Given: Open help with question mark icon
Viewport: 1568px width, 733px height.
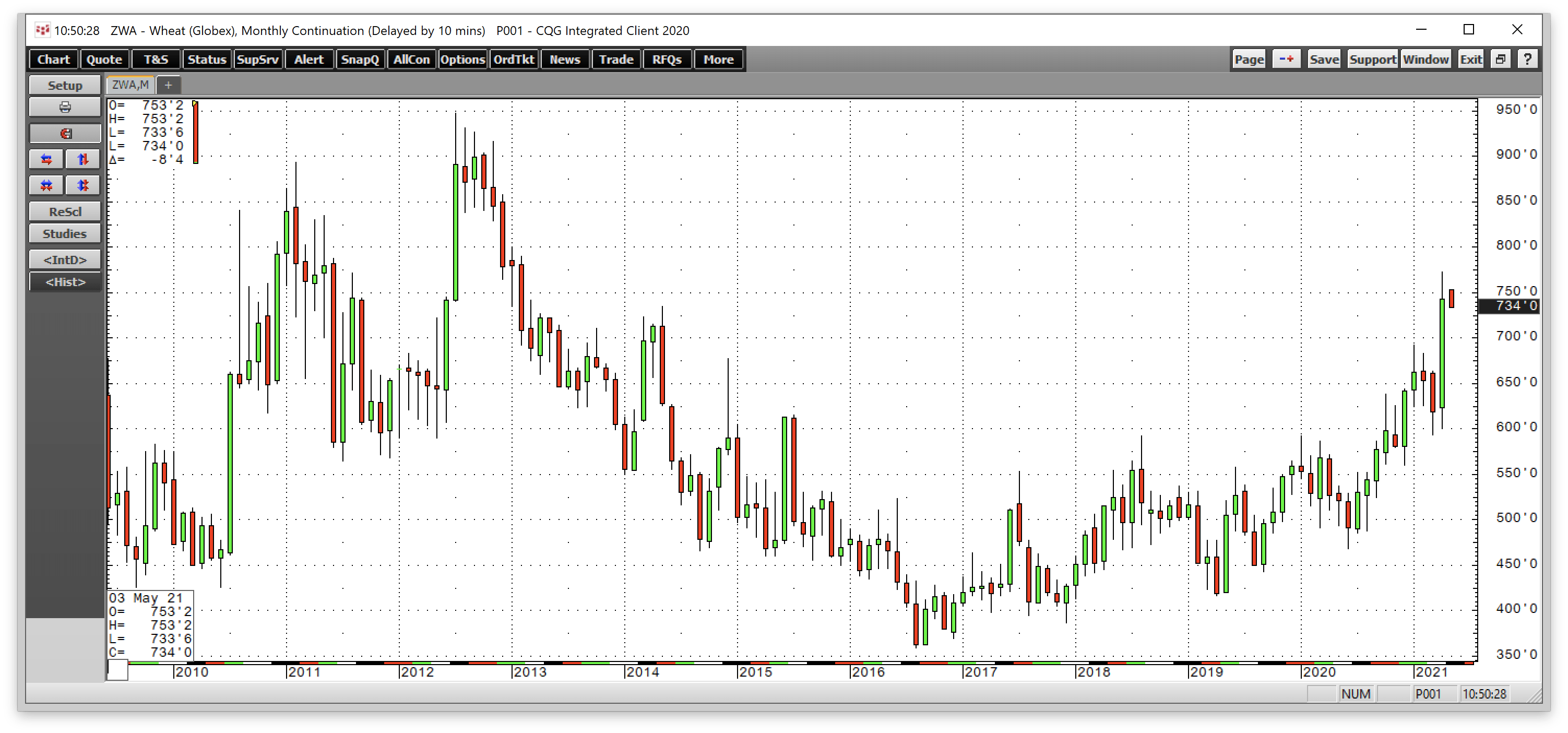Looking at the screenshot, I should click(x=1527, y=59).
